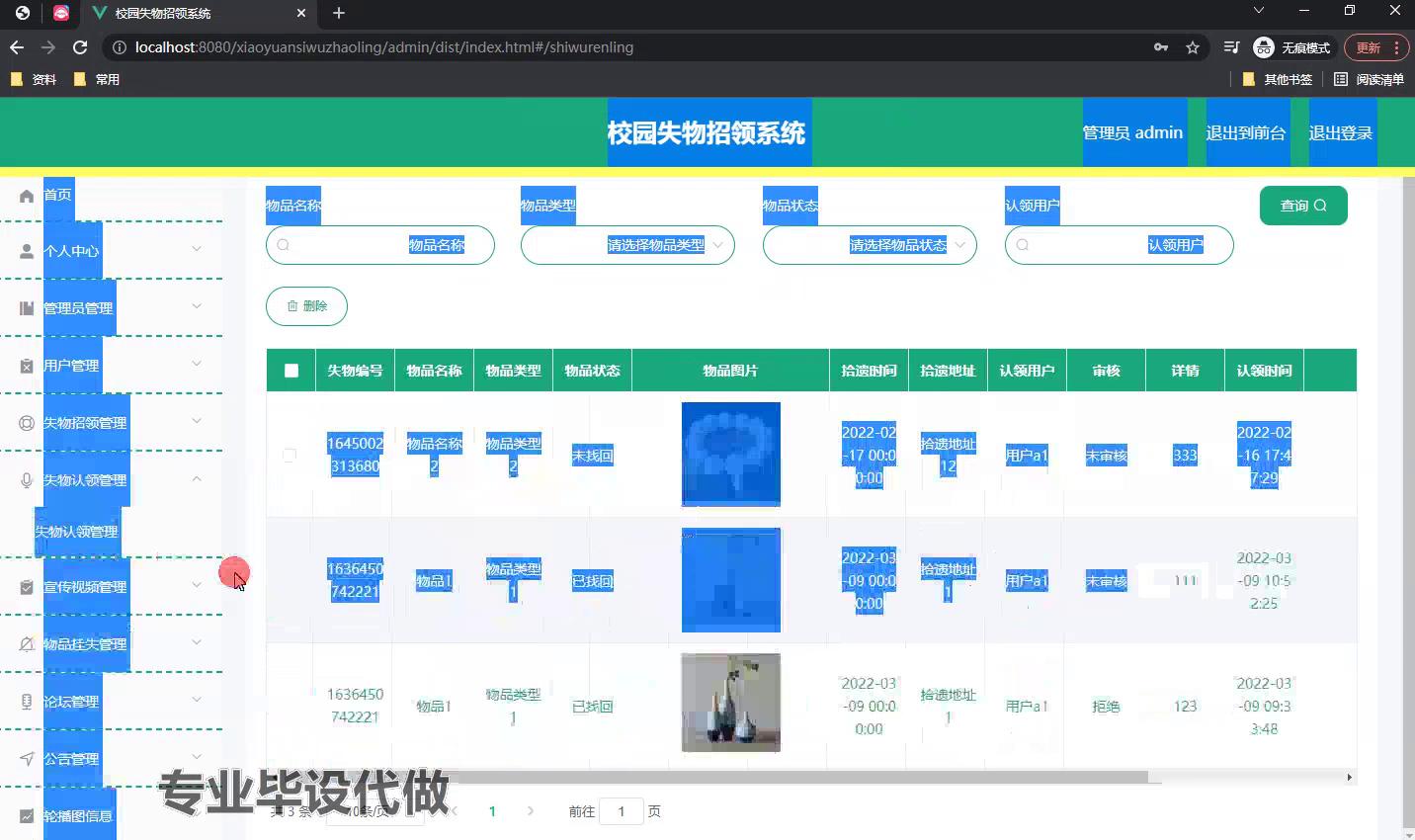Select the 失物认领管理 submenu item

[77, 532]
